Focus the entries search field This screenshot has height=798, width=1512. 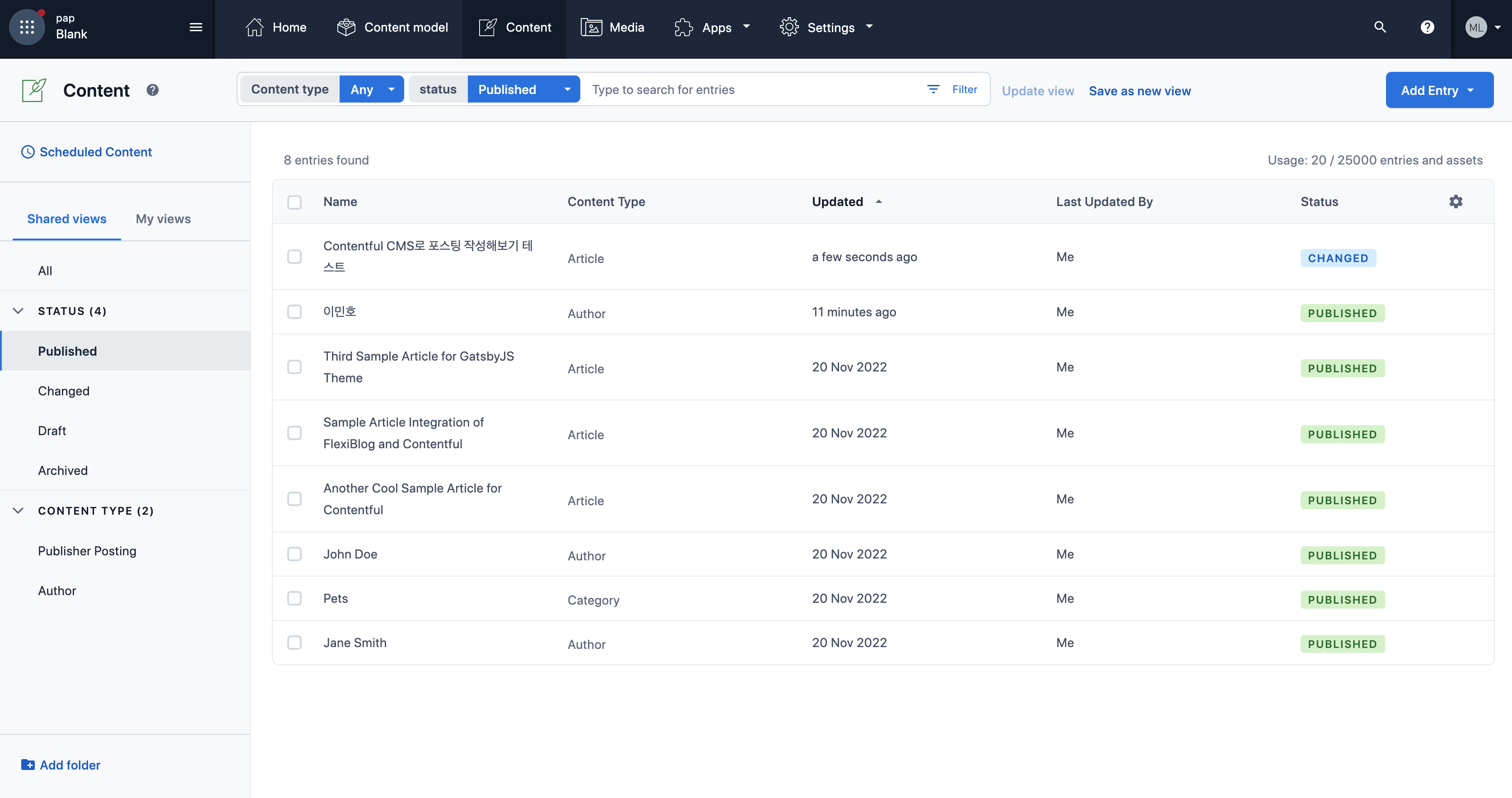tap(751, 89)
